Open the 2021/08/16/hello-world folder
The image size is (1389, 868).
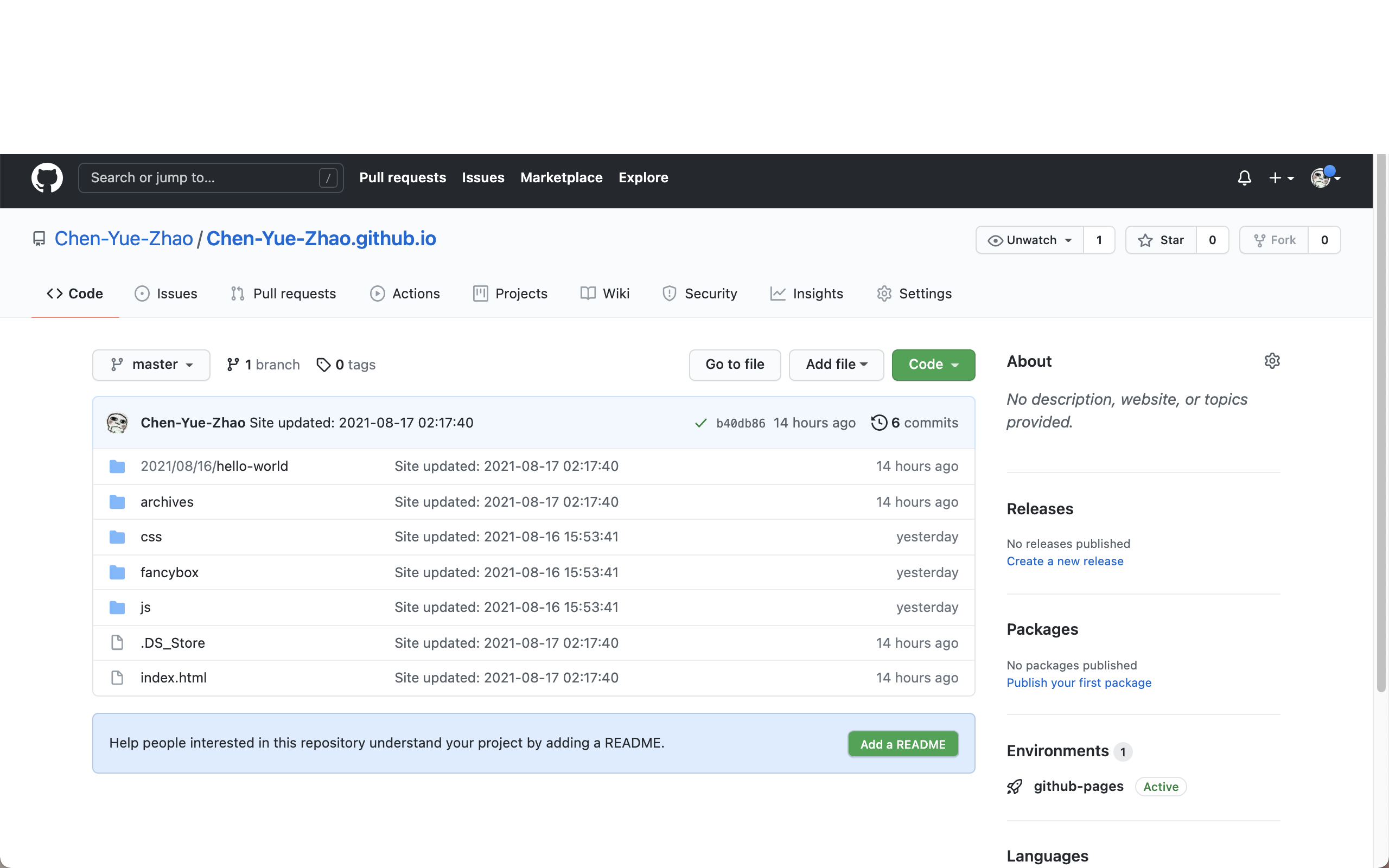(x=214, y=466)
